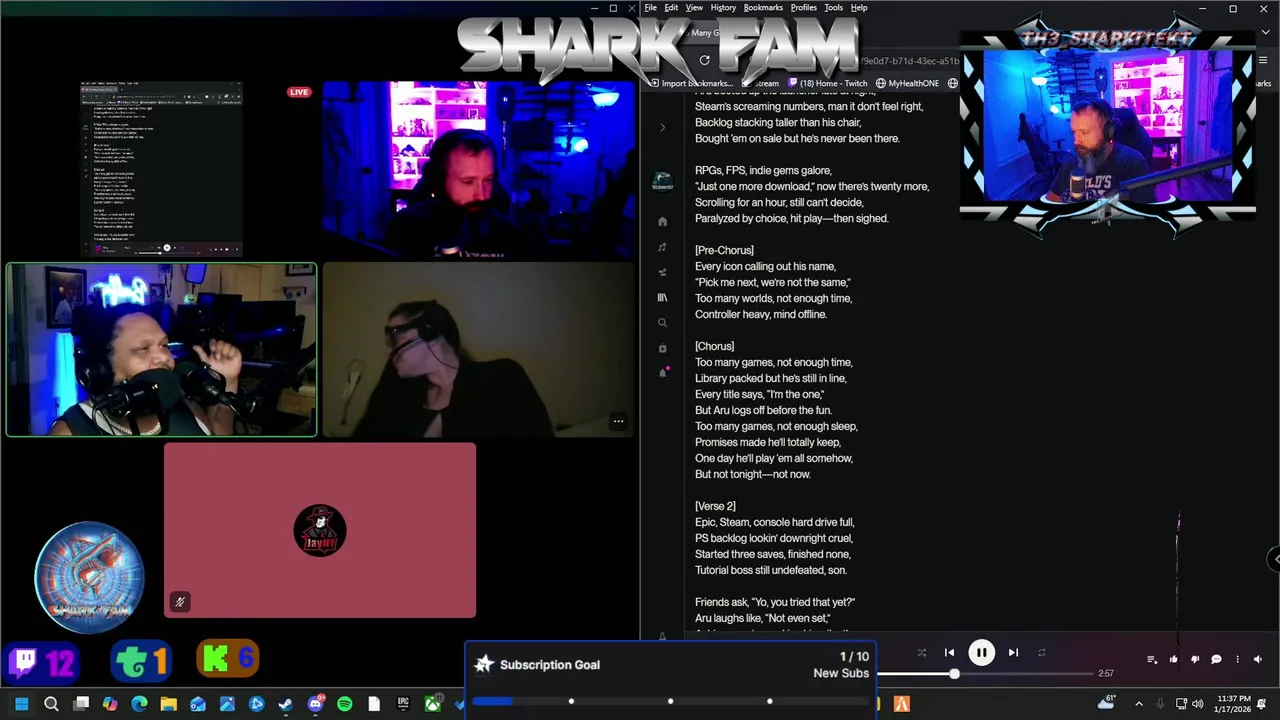
Task: Open Windows taskbar search
Action: 51,704
